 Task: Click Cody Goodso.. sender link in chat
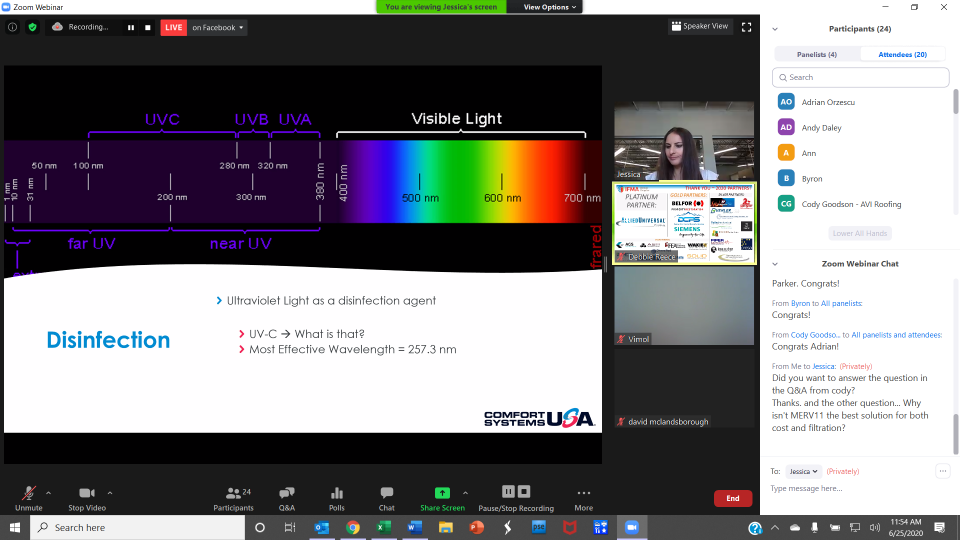pos(815,335)
